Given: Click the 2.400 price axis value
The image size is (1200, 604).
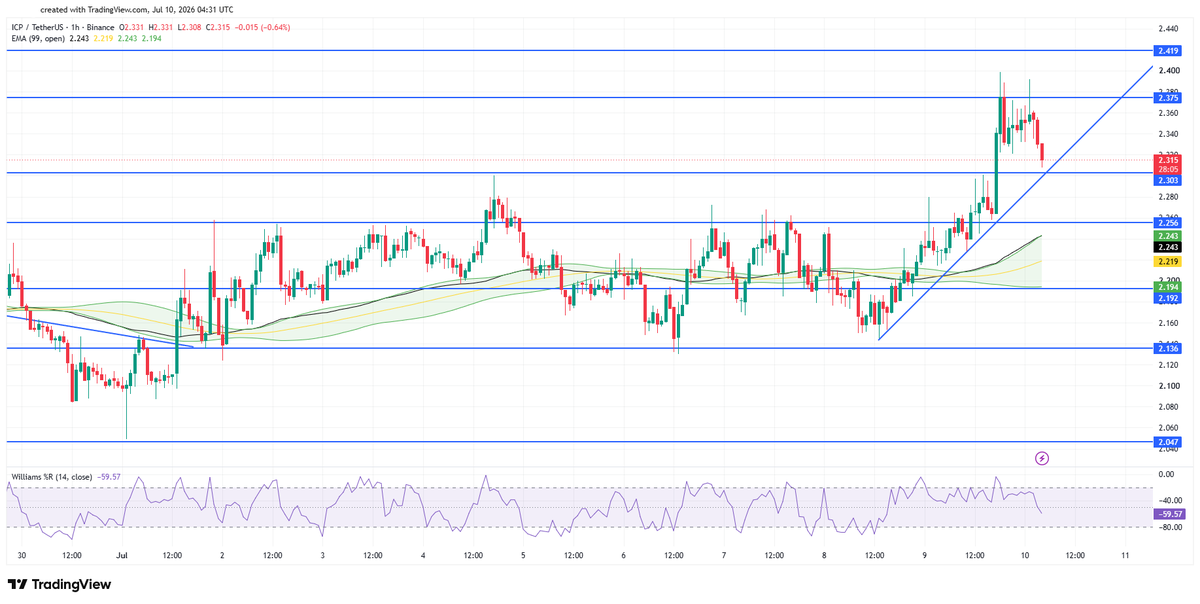Looking at the screenshot, I should click(x=1168, y=71).
